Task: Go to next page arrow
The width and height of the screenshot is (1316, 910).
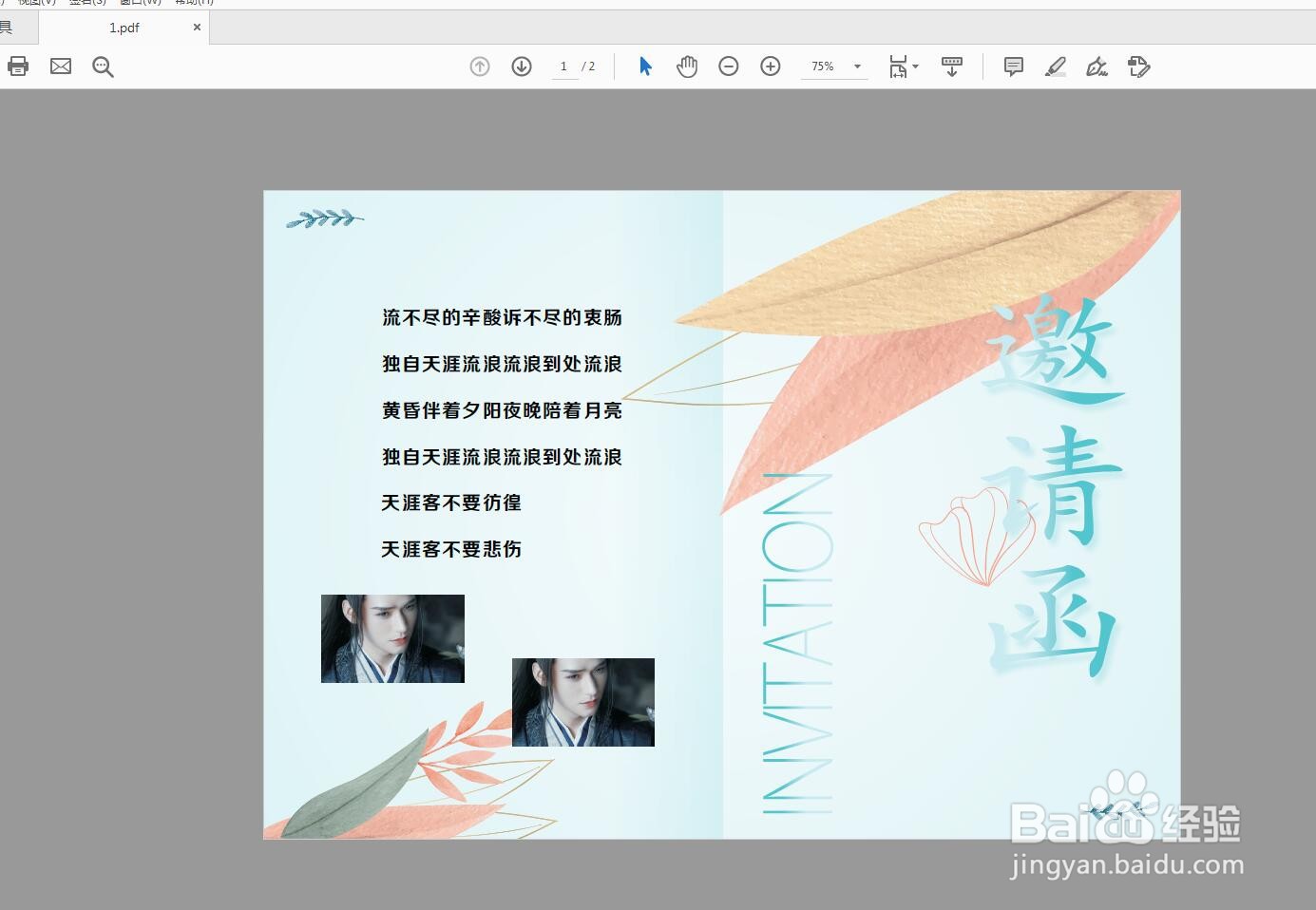Action: click(522, 66)
